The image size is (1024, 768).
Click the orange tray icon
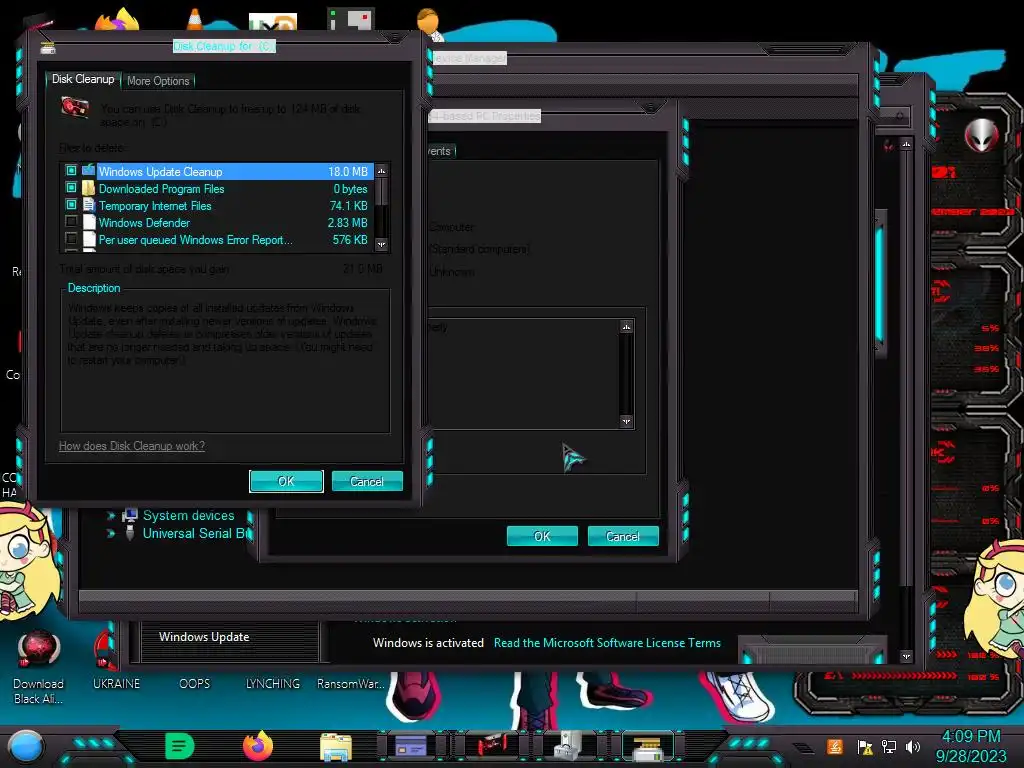coord(835,746)
